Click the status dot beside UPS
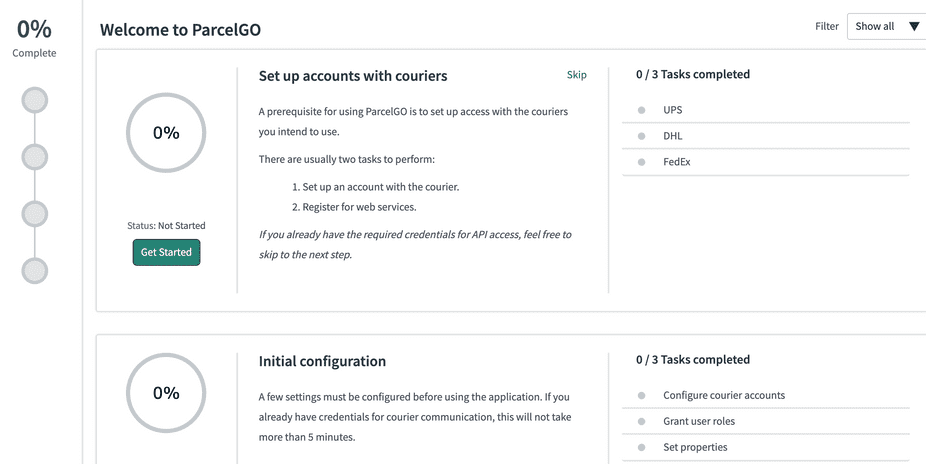Viewport: 926px width, 464px height. (x=641, y=110)
